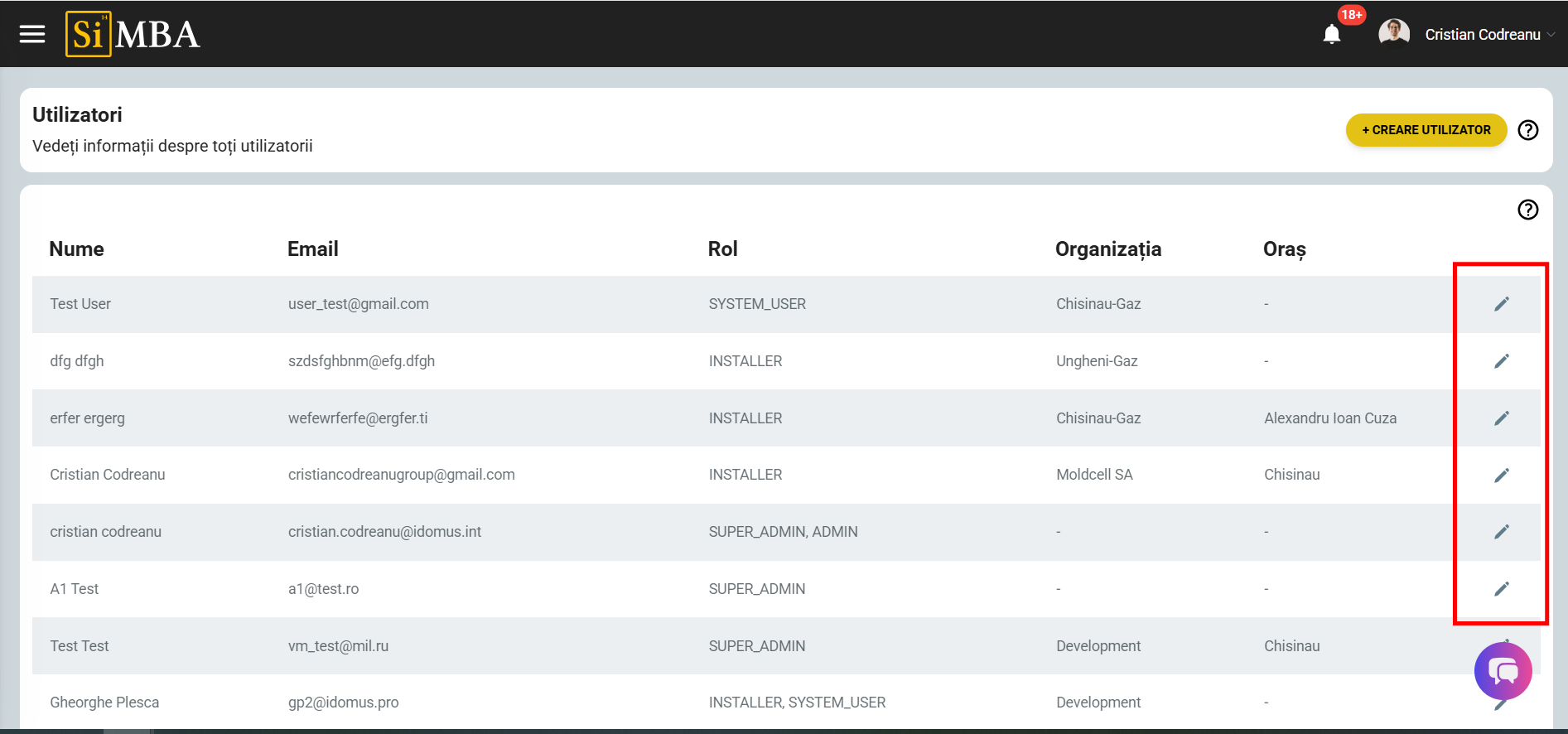Select the Gheorghe Plesca row name
The height and width of the screenshot is (734, 1568).
click(x=104, y=703)
